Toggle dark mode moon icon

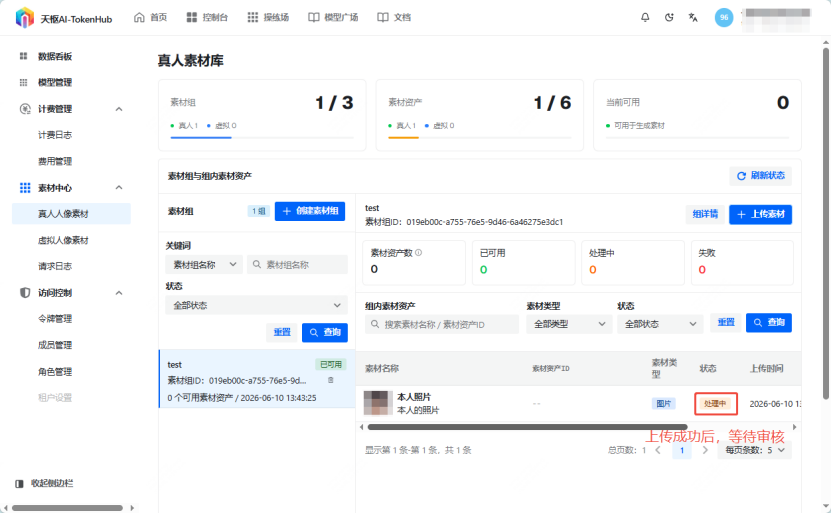coord(669,17)
